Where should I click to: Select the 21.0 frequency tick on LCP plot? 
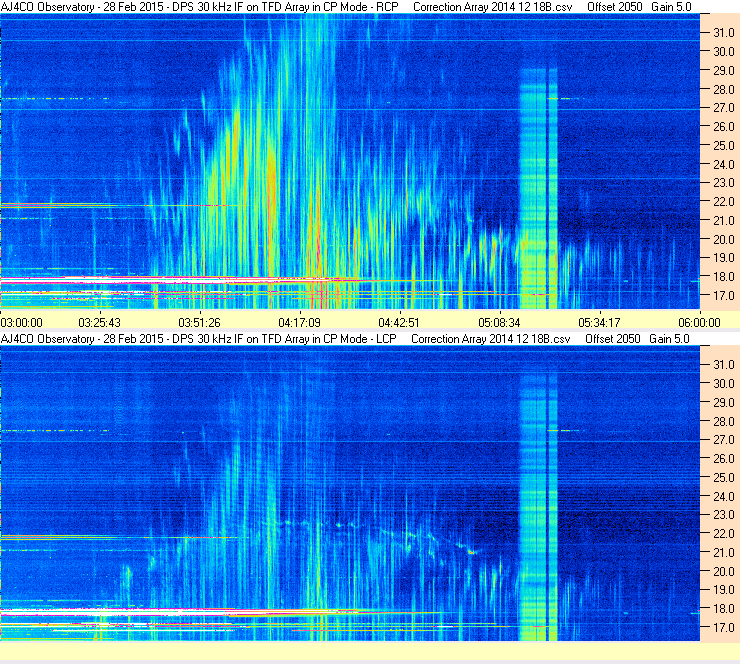click(x=724, y=552)
